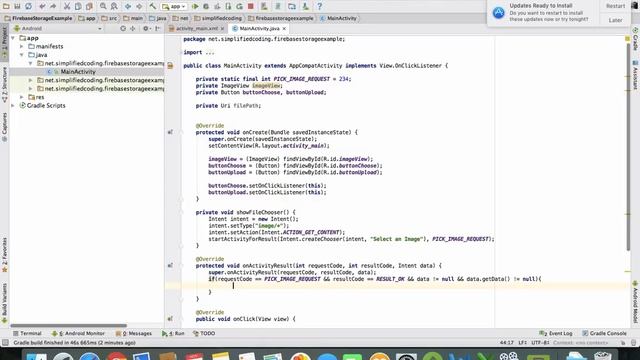Open Build Variants tool window
Screen dimensions: 640x360
click(x=4, y=302)
